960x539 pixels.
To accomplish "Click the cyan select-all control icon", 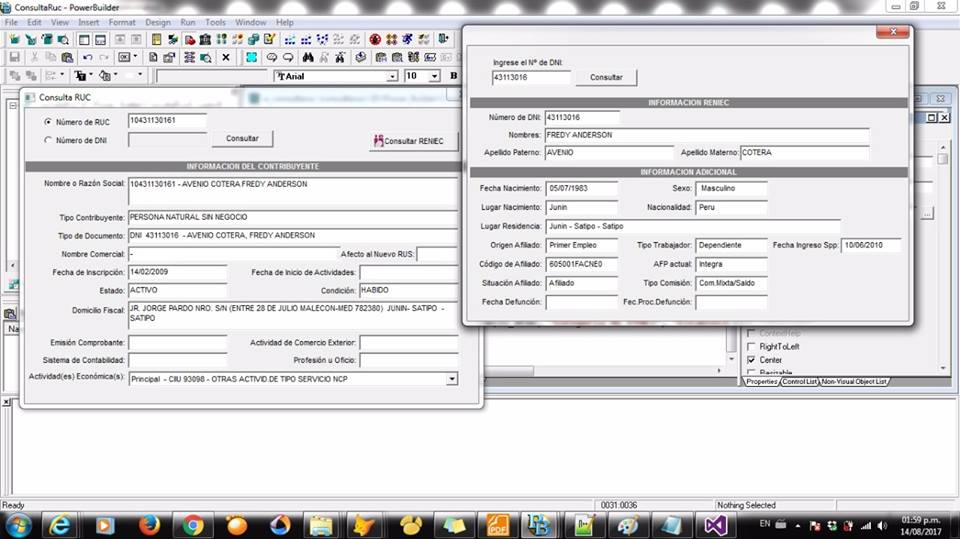I will (251, 57).
